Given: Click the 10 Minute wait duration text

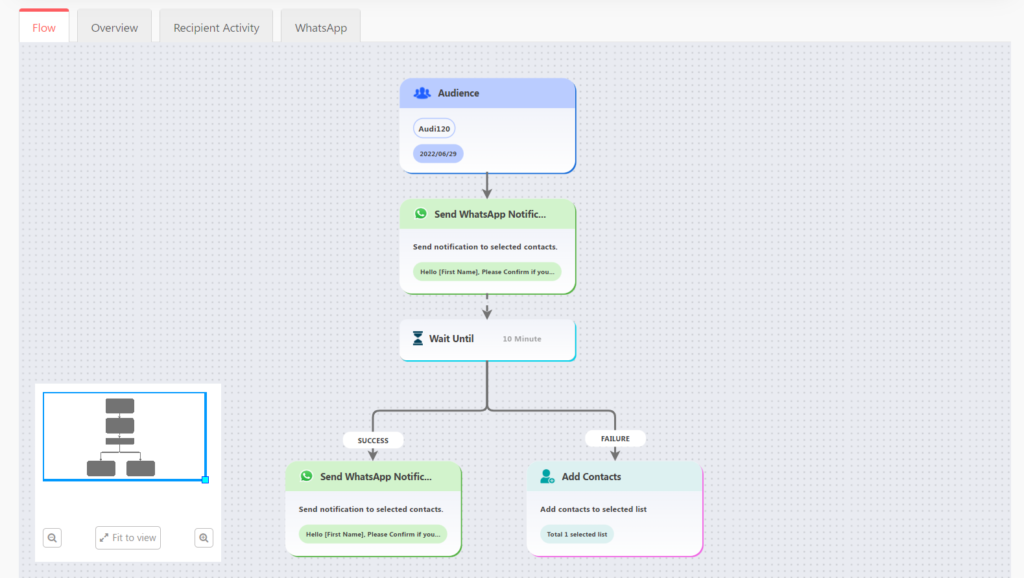Looking at the screenshot, I should [522, 339].
